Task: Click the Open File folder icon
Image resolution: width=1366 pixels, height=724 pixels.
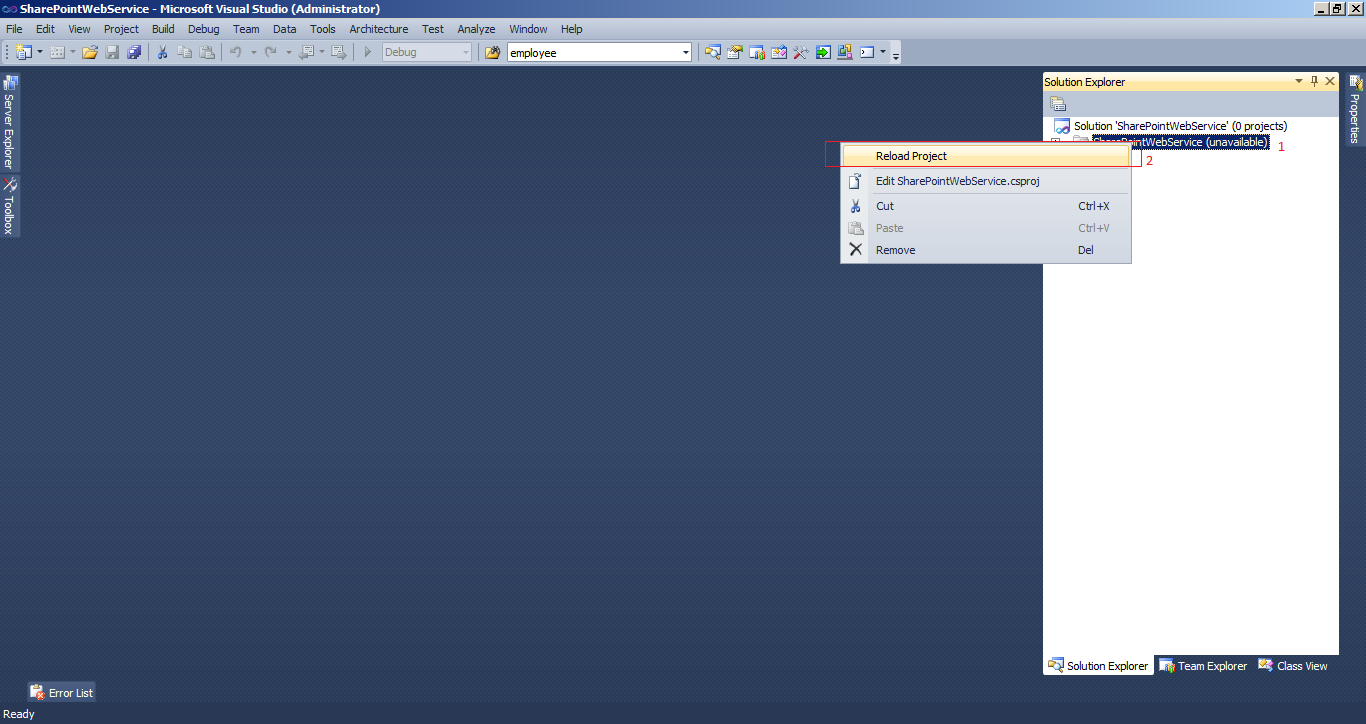Action: [90, 52]
